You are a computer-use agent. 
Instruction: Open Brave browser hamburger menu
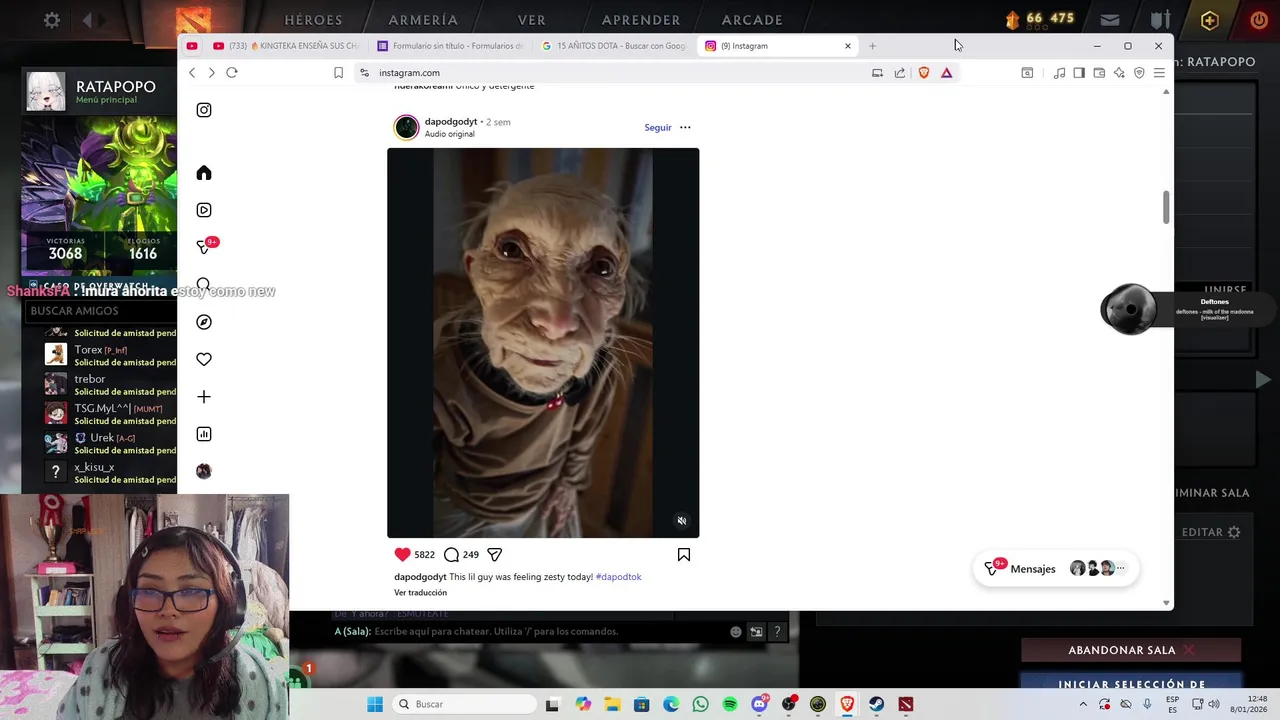click(x=1159, y=72)
